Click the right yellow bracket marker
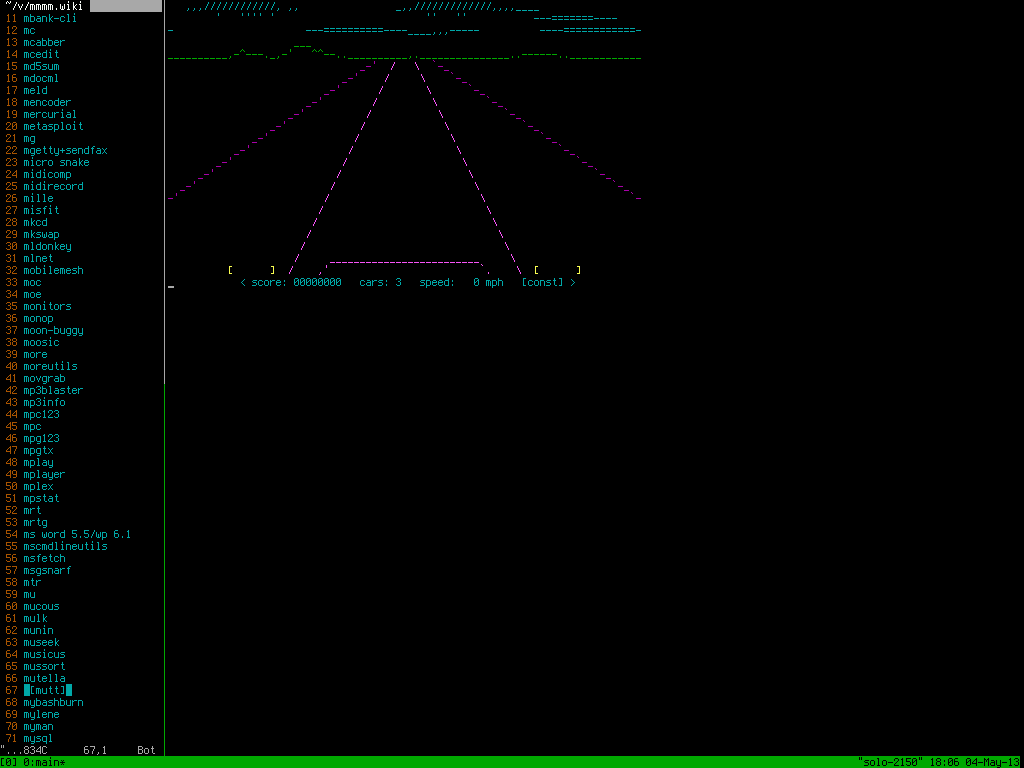The image size is (1024, 768). [557, 270]
